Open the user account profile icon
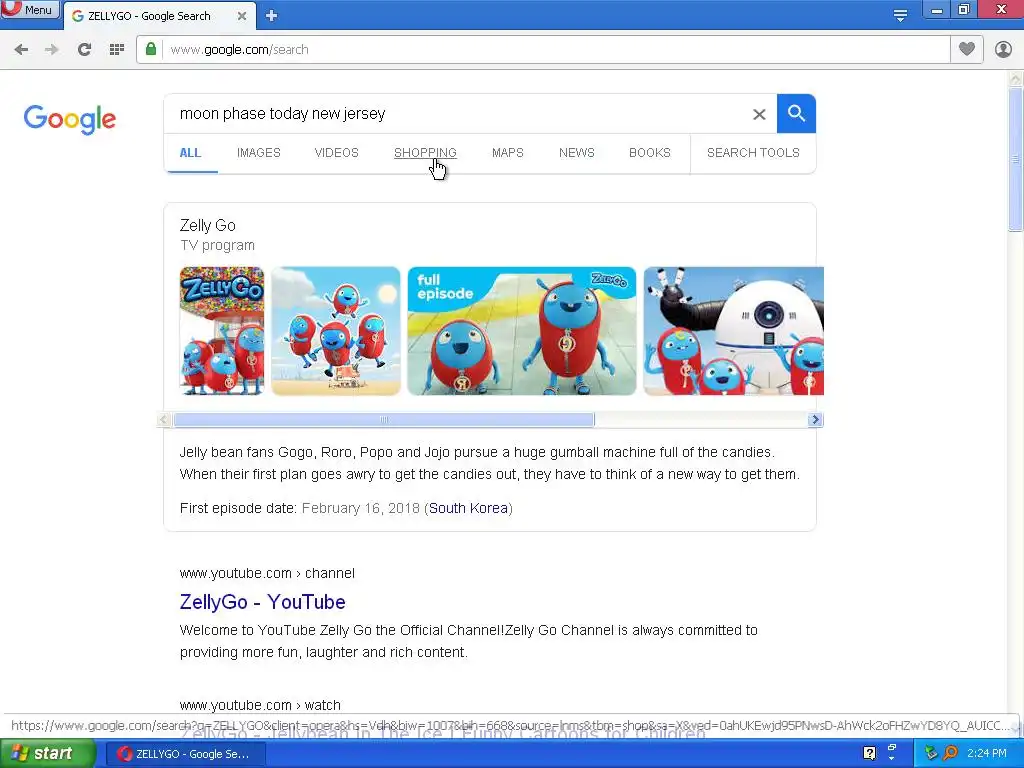The image size is (1024, 768). (1003, 49)
